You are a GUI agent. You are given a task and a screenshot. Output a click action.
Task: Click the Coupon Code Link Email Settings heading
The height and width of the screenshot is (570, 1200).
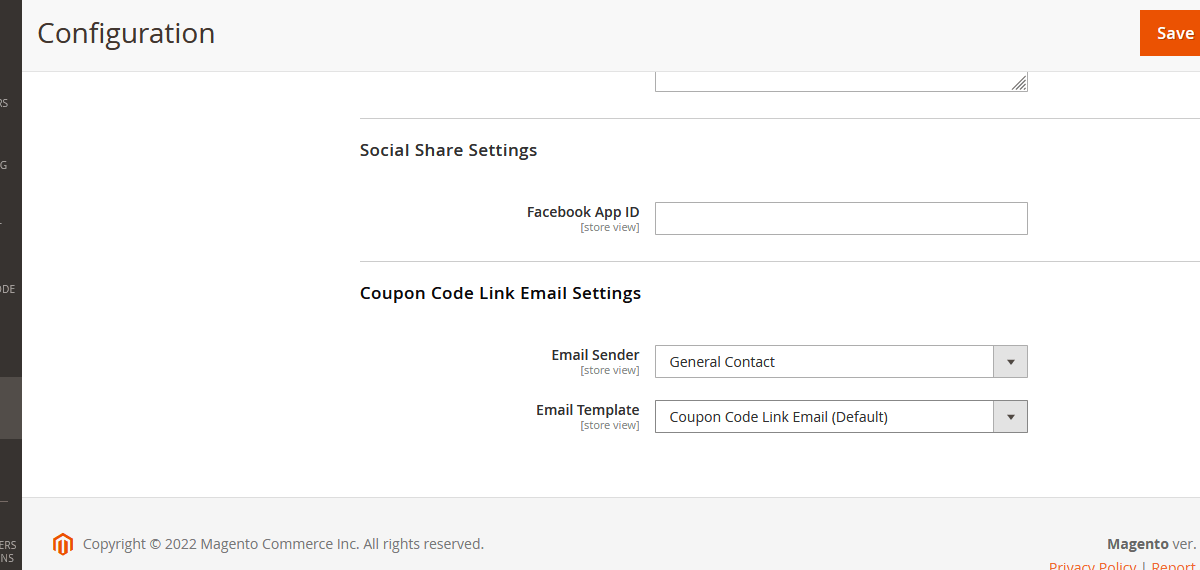(x=500, y=293)
